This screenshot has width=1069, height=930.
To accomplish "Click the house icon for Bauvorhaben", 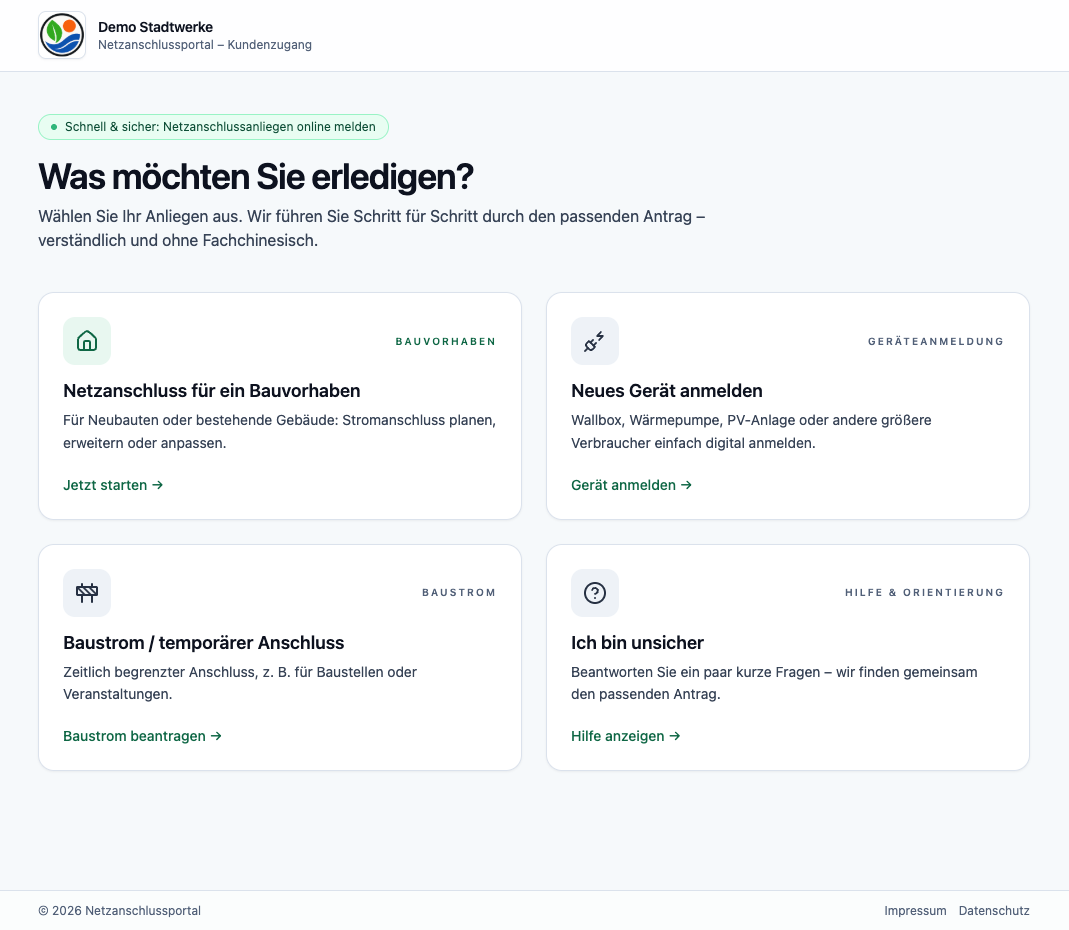I will click(87, 341).
